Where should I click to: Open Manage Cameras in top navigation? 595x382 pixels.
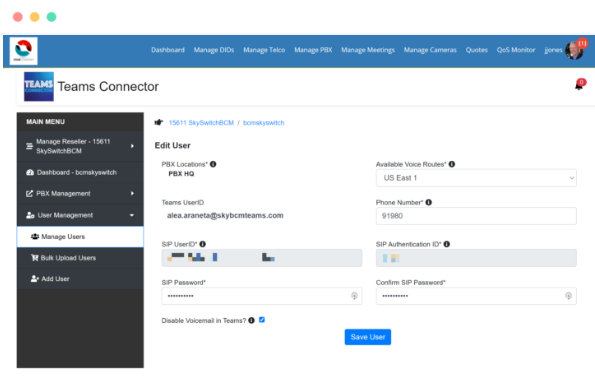[430, 50]
